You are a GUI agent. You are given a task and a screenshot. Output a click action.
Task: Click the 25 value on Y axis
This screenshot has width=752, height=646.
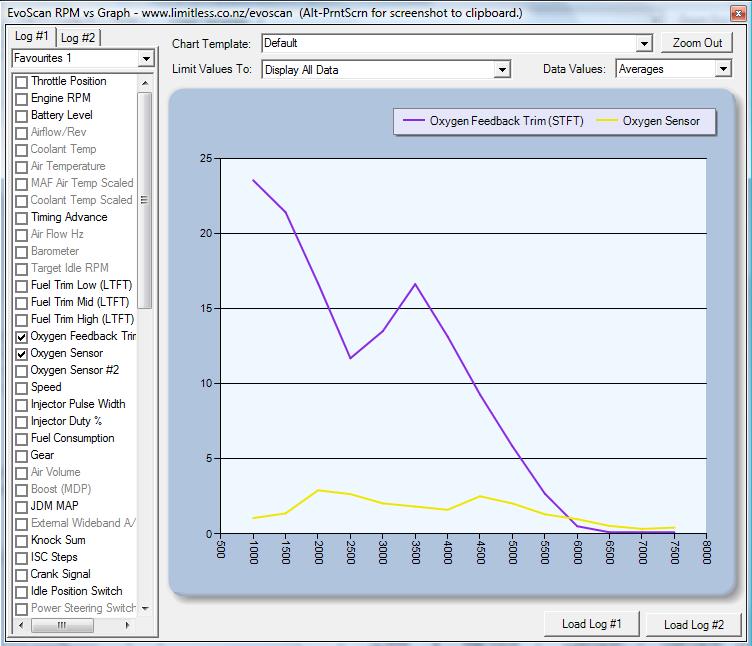[x=206, y=158]
